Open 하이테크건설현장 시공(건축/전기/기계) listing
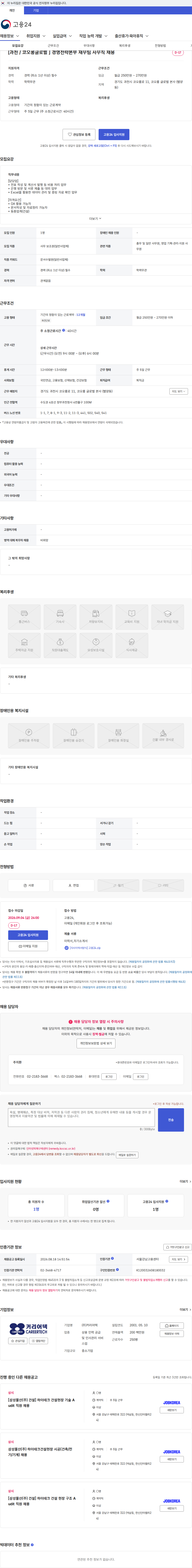This screenshot has height=1568, width=192. (x=40, y=1452)
